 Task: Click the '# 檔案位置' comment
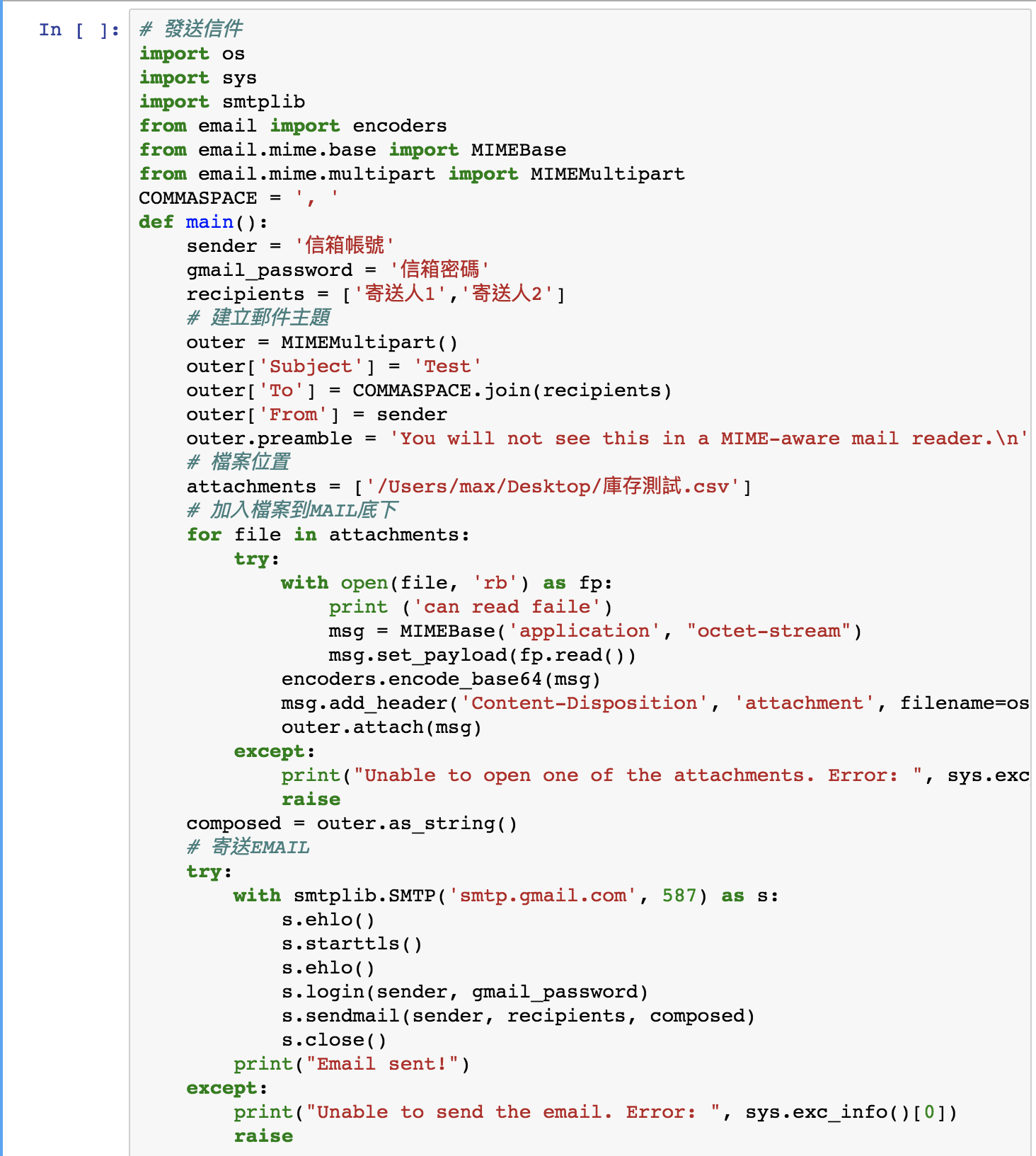[239, 462]
